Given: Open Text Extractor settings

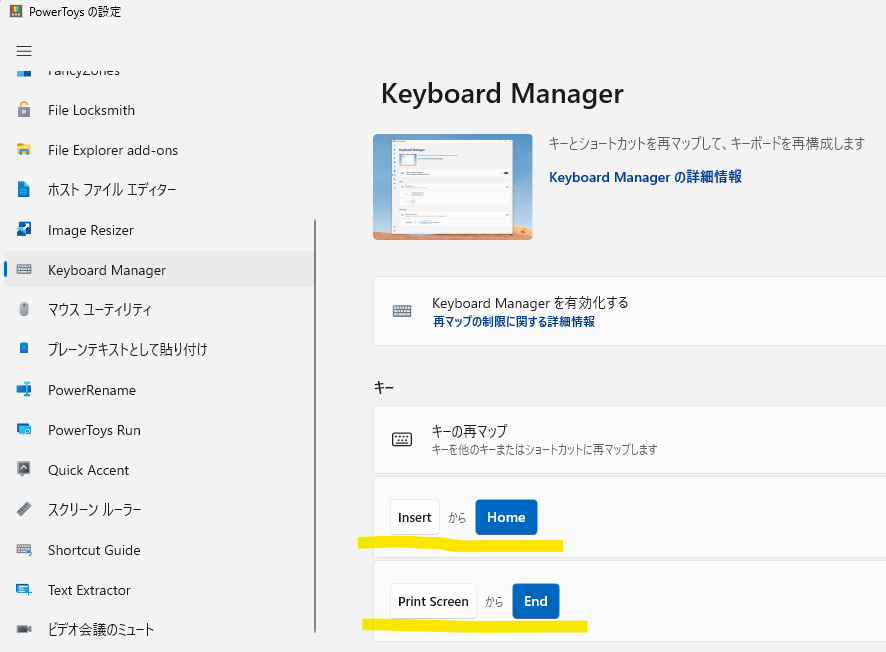Looking at the screenshot, I should [159, 590].
